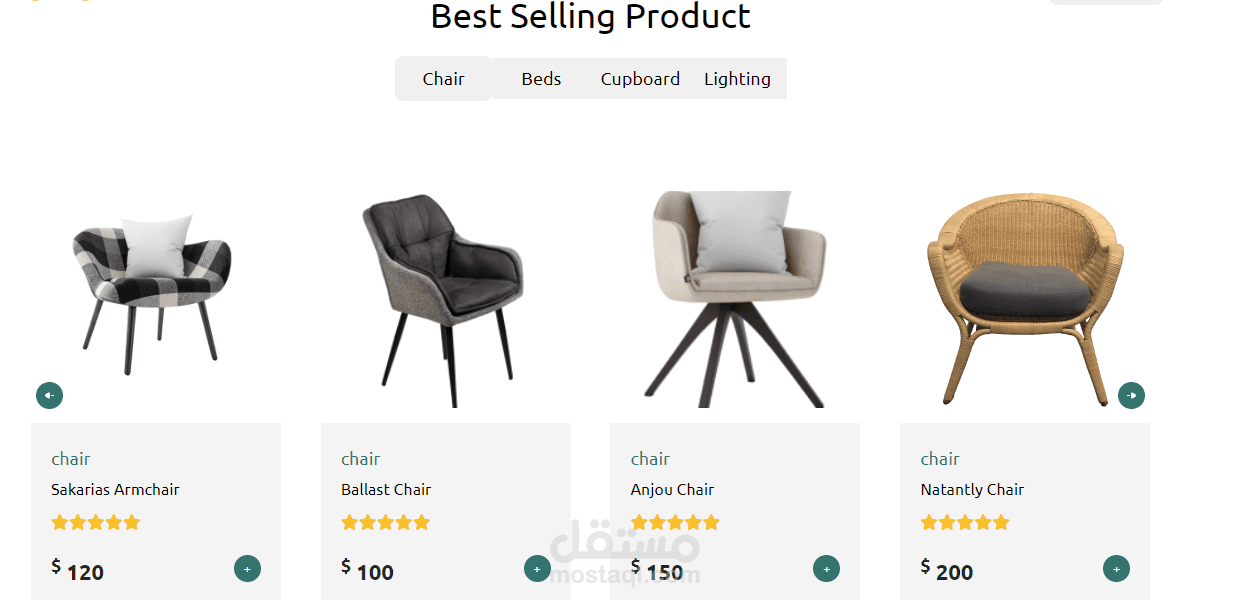Show the Lighting products tab

[737, 79]
